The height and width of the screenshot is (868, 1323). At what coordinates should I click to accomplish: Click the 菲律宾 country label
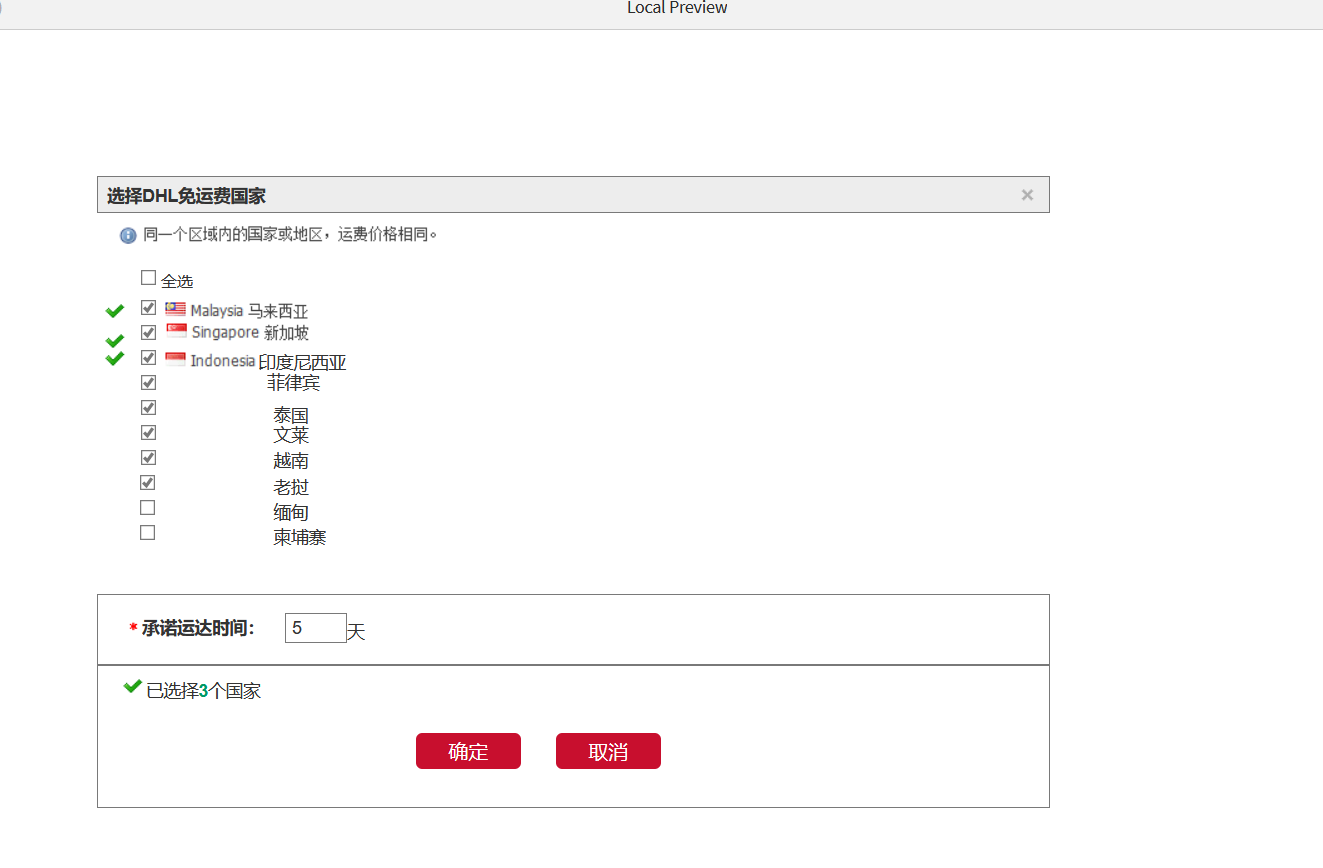[x=294, y=383]
